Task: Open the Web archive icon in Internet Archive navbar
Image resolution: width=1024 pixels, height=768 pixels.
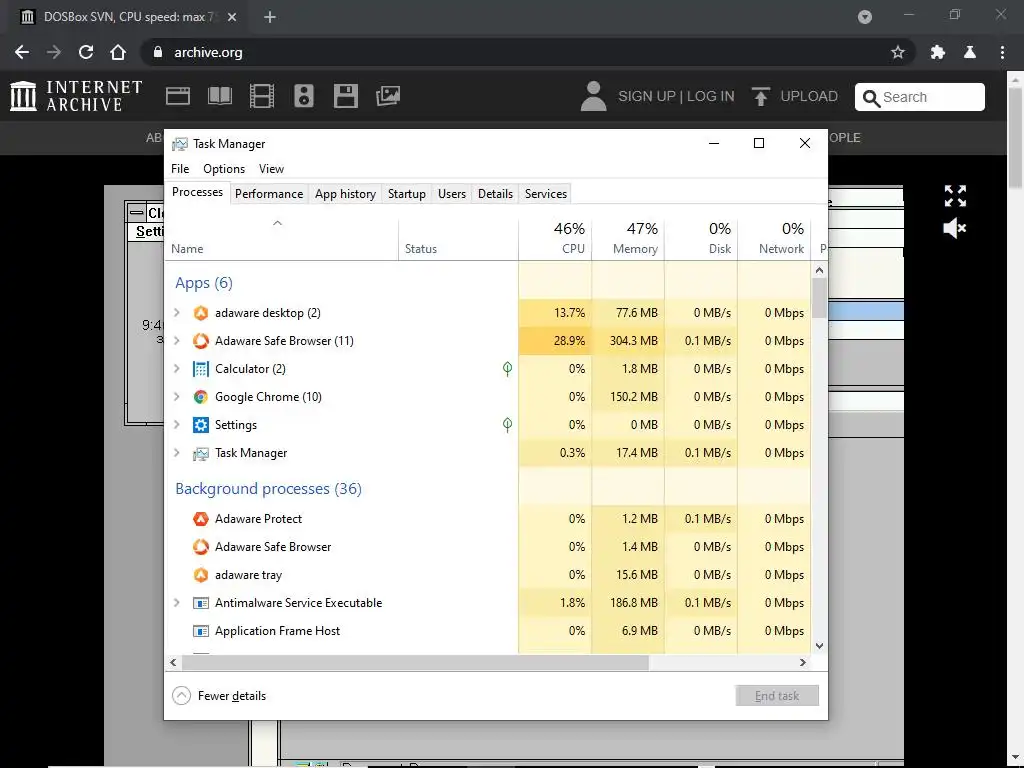Action: tap(178, 96)
